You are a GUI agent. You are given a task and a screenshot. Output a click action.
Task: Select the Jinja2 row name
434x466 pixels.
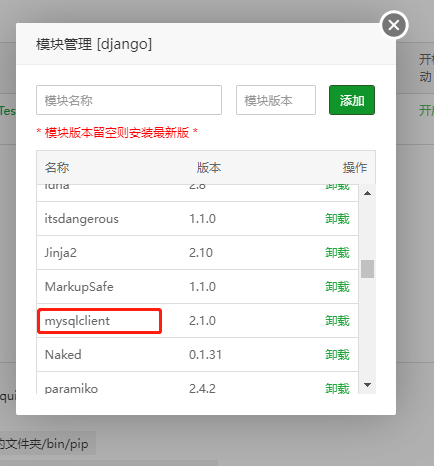click(x=61, y=253)
